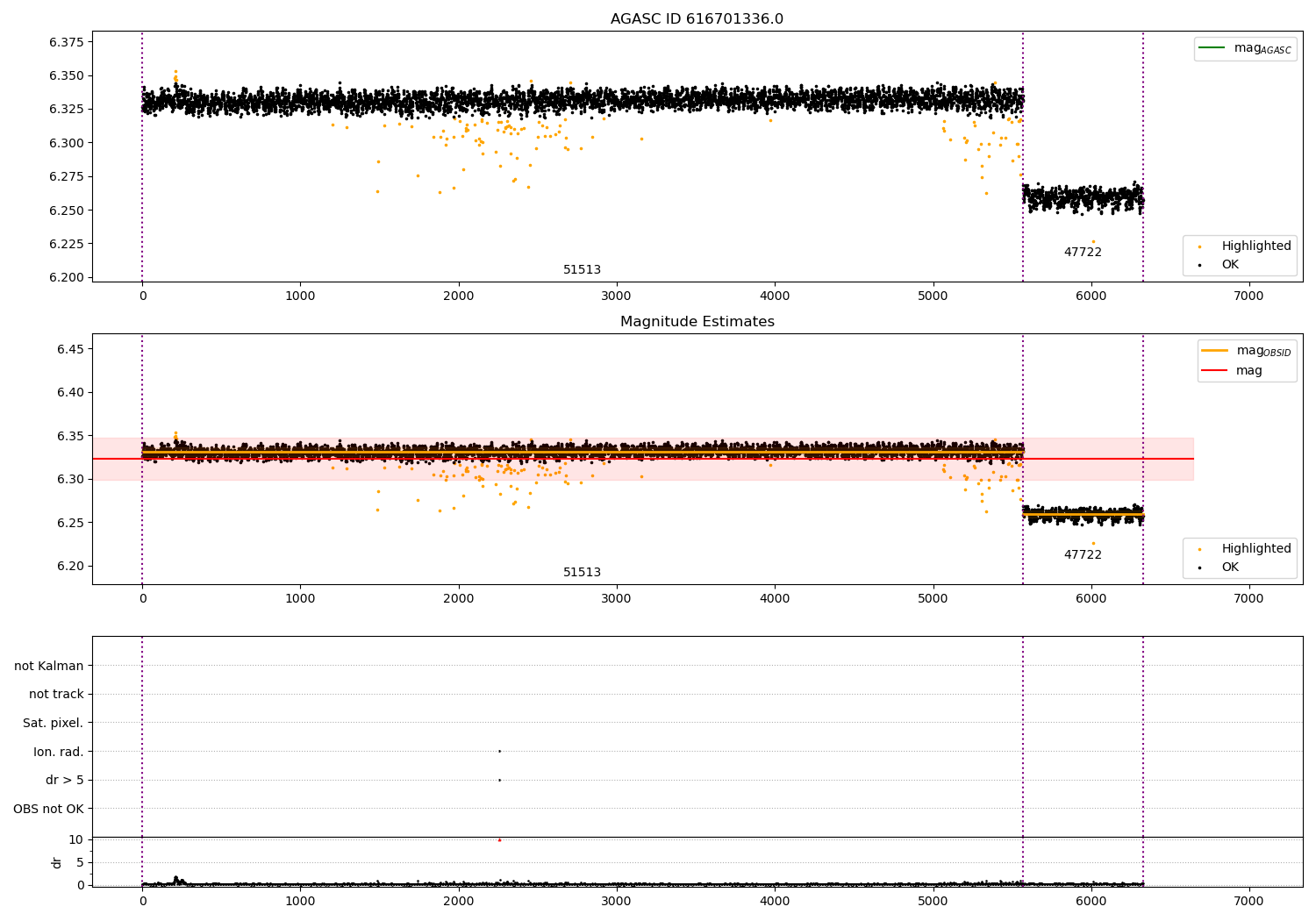Click the 'Magnitude Estimates' subplot title
1316x921 pixels.
click(697, 322)
